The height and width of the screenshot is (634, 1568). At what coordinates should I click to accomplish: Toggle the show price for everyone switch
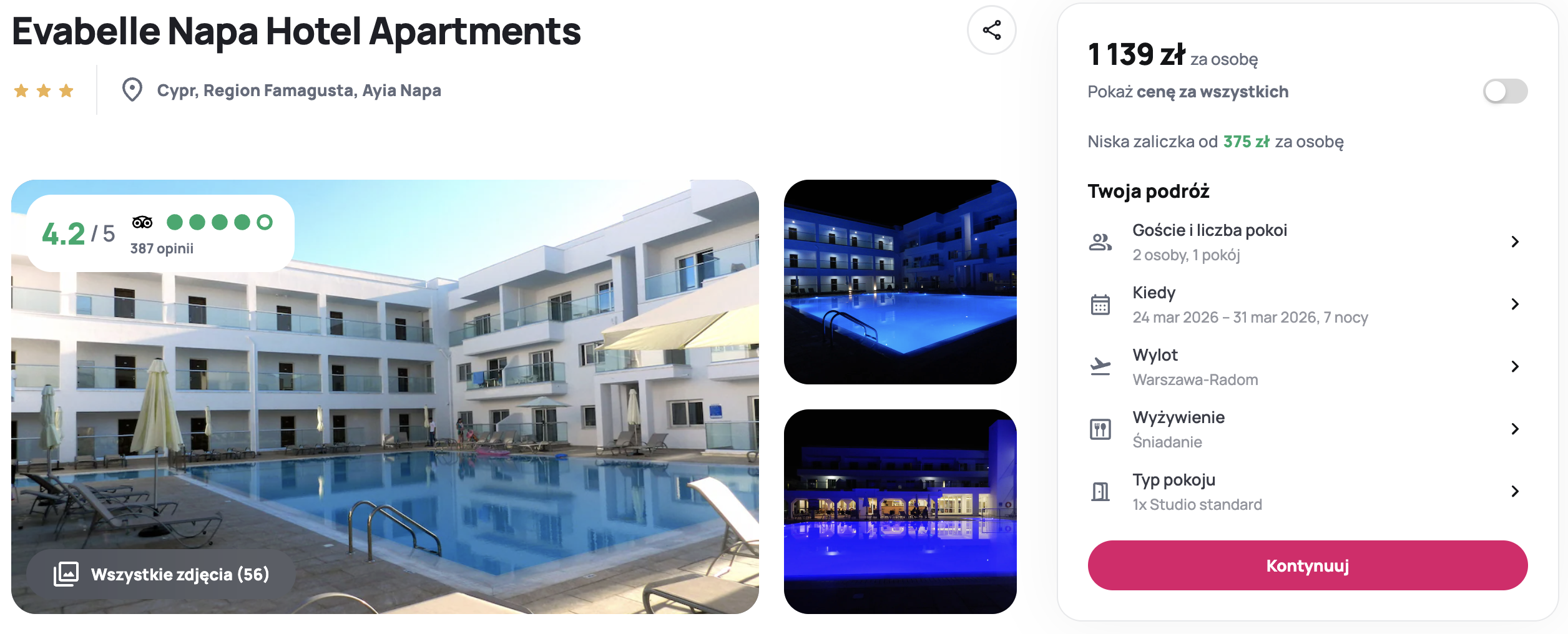[1505, 92]
